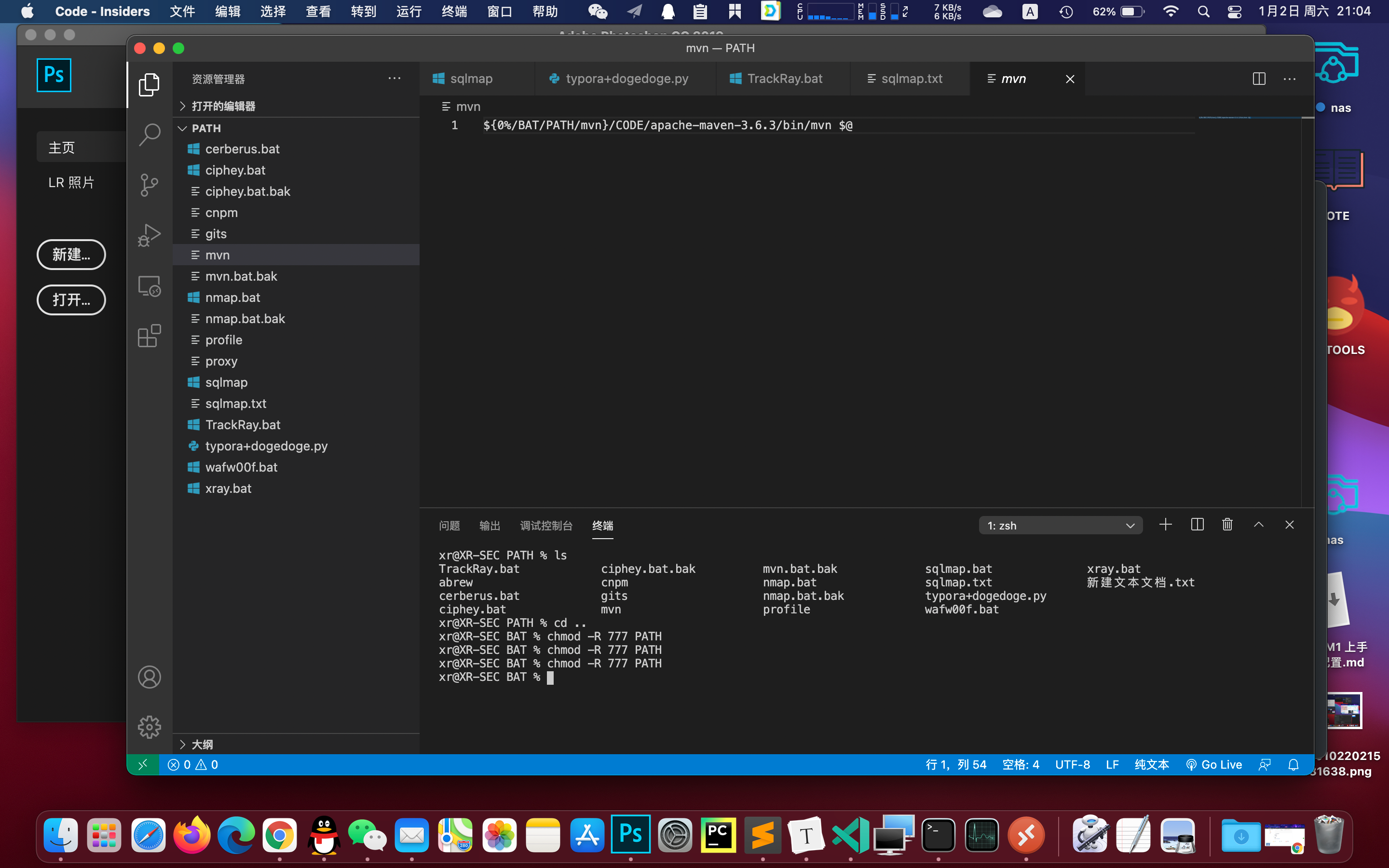Open editor more actions menu
The width and height of the screenshot is (1389, 868).
point(1289,79)
